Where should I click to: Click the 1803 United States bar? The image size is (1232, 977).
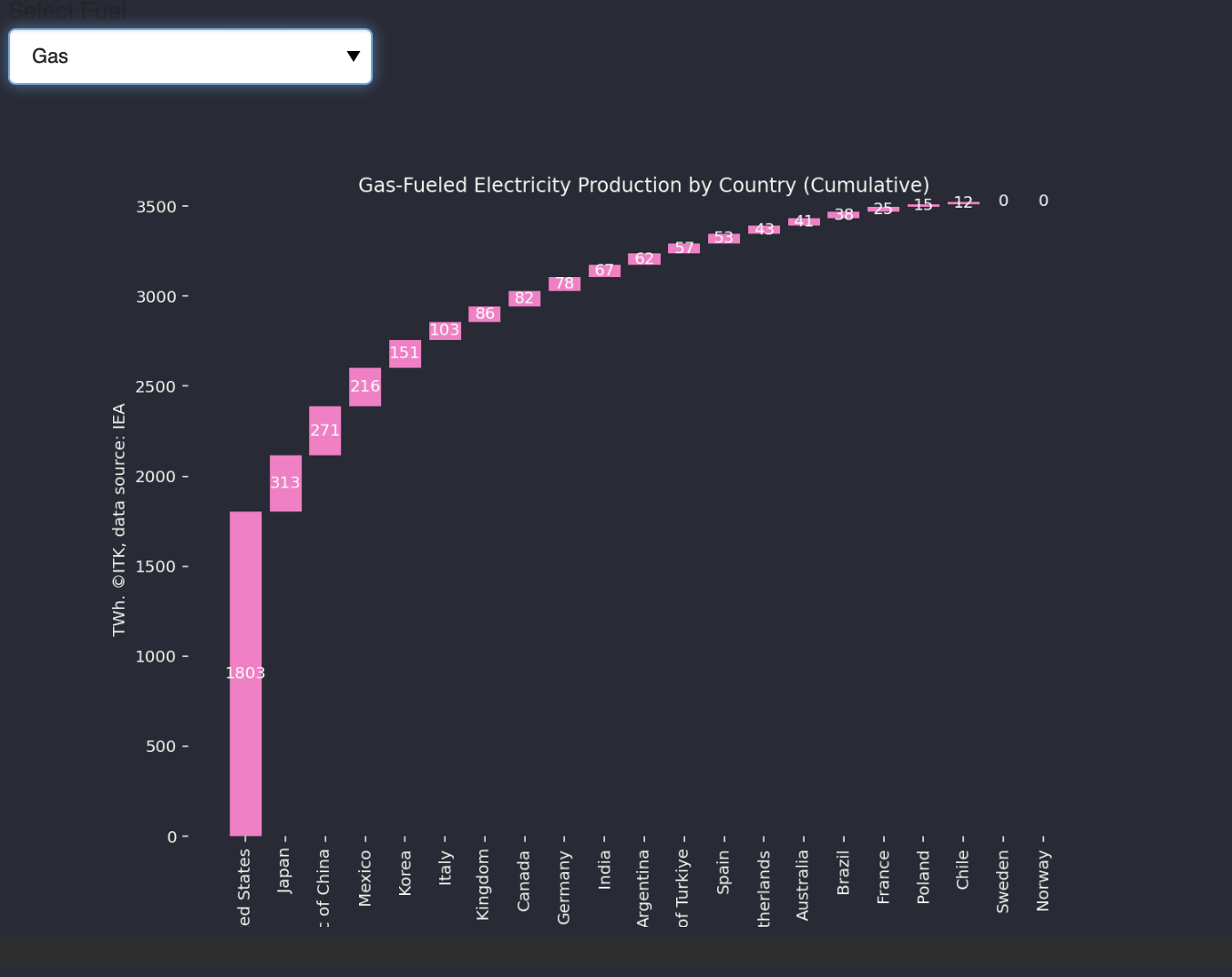(x=245, y=674)
